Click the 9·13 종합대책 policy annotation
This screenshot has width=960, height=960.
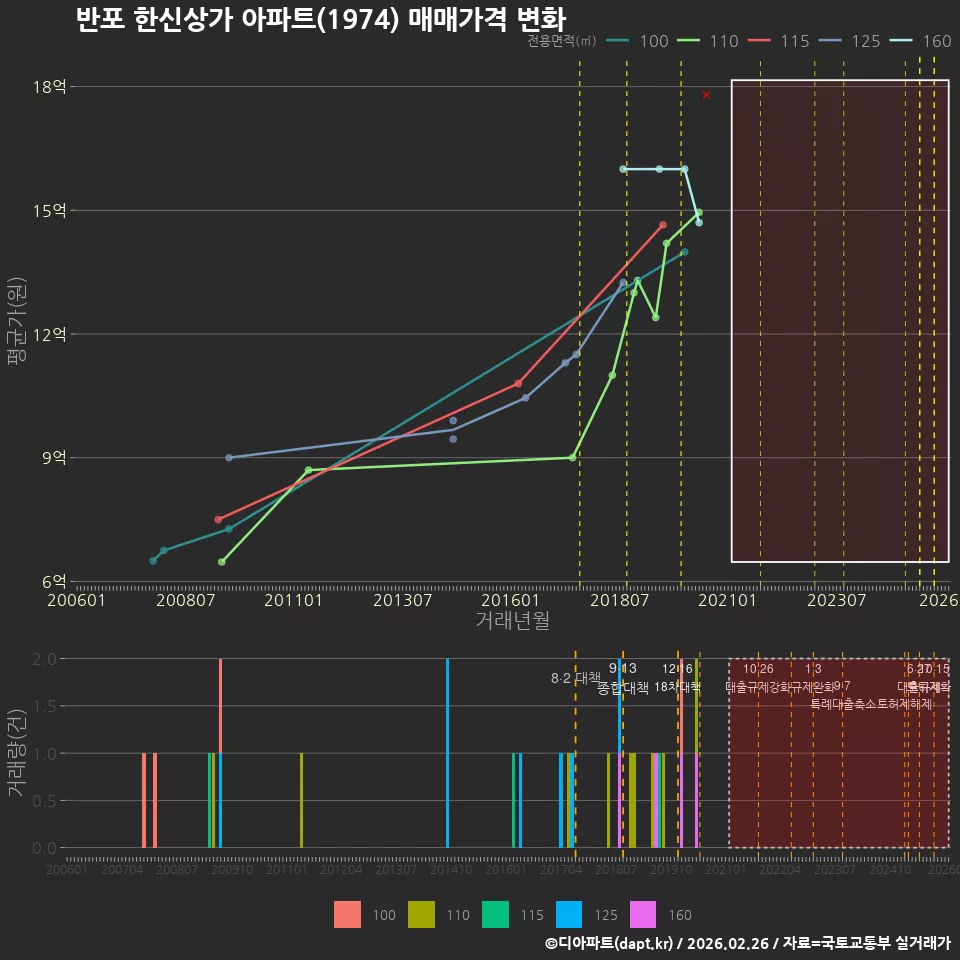pos(623,678)
